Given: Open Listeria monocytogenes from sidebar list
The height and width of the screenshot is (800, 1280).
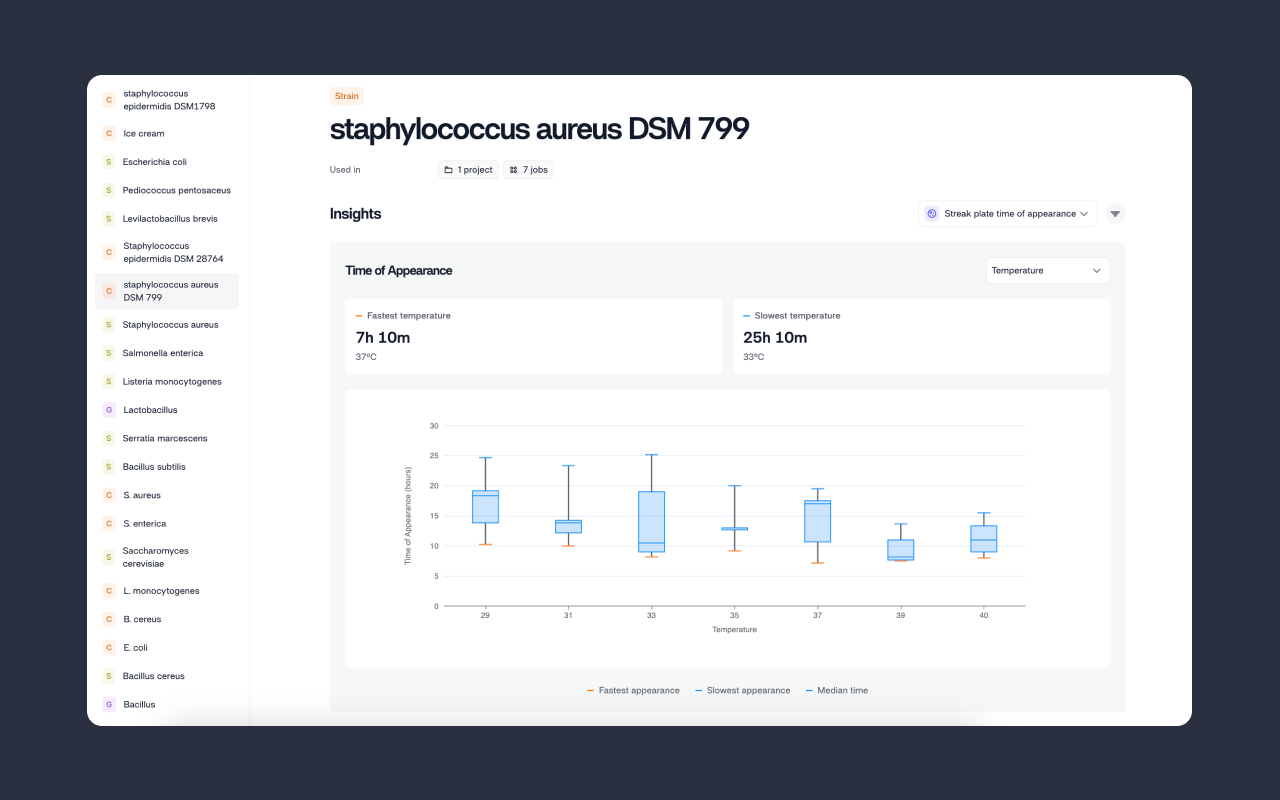Looking at the screenshot, I should pos(172,382).
